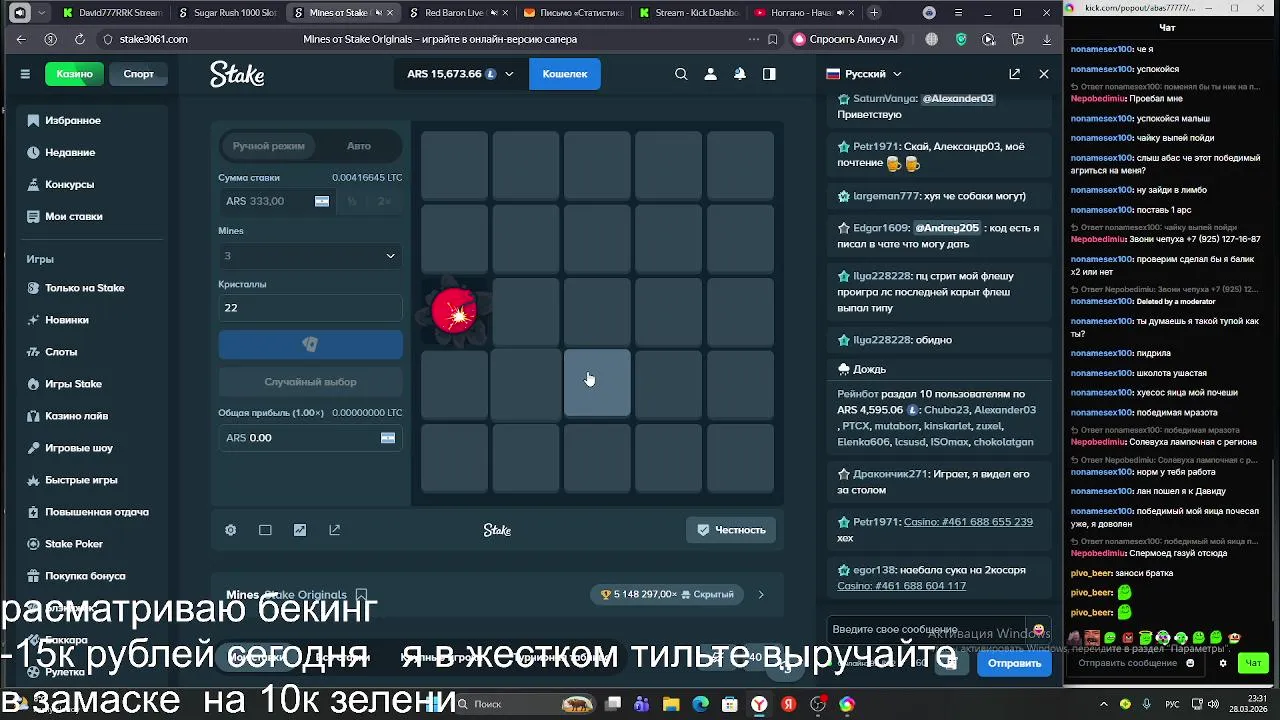The height and width of the screenshot is (720, 1280).
Task: Open Microsoft Edge from taskbar
Action: (x=700, y=704)
